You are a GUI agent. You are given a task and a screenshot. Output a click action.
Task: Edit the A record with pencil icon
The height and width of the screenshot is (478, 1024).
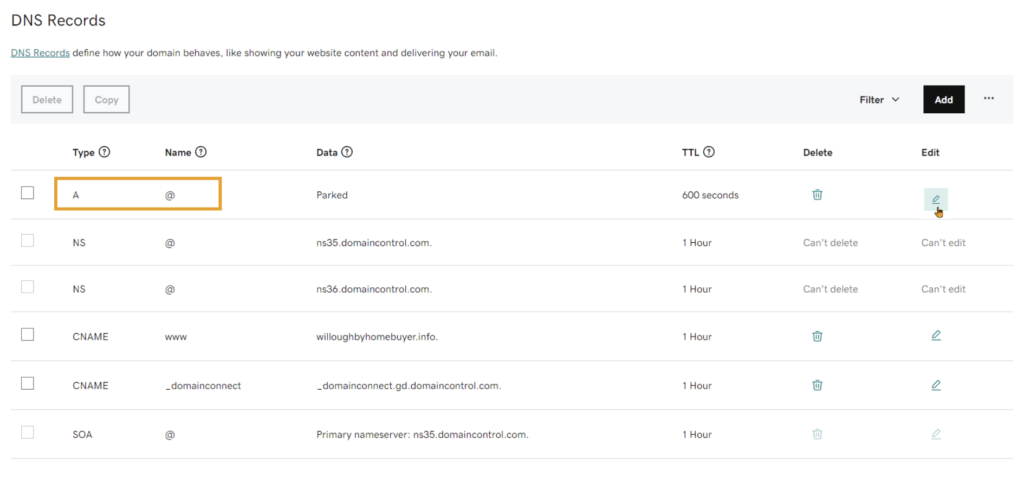935,199
